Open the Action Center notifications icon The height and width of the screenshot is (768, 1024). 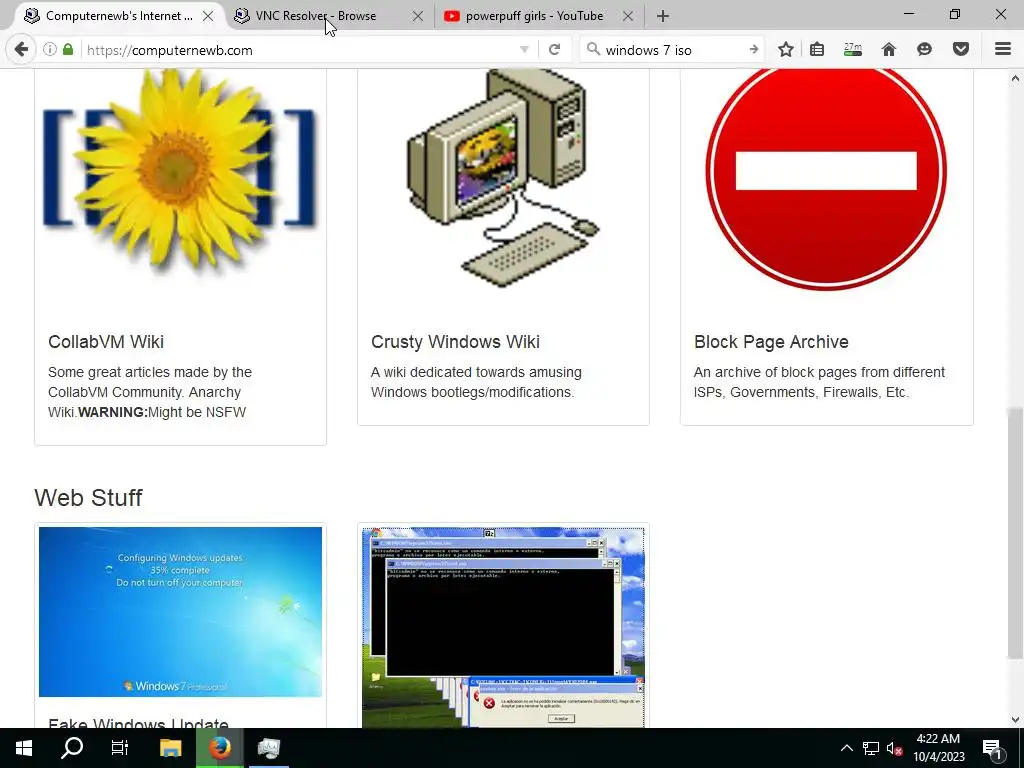pyautogui.click(x=992, y=749)
